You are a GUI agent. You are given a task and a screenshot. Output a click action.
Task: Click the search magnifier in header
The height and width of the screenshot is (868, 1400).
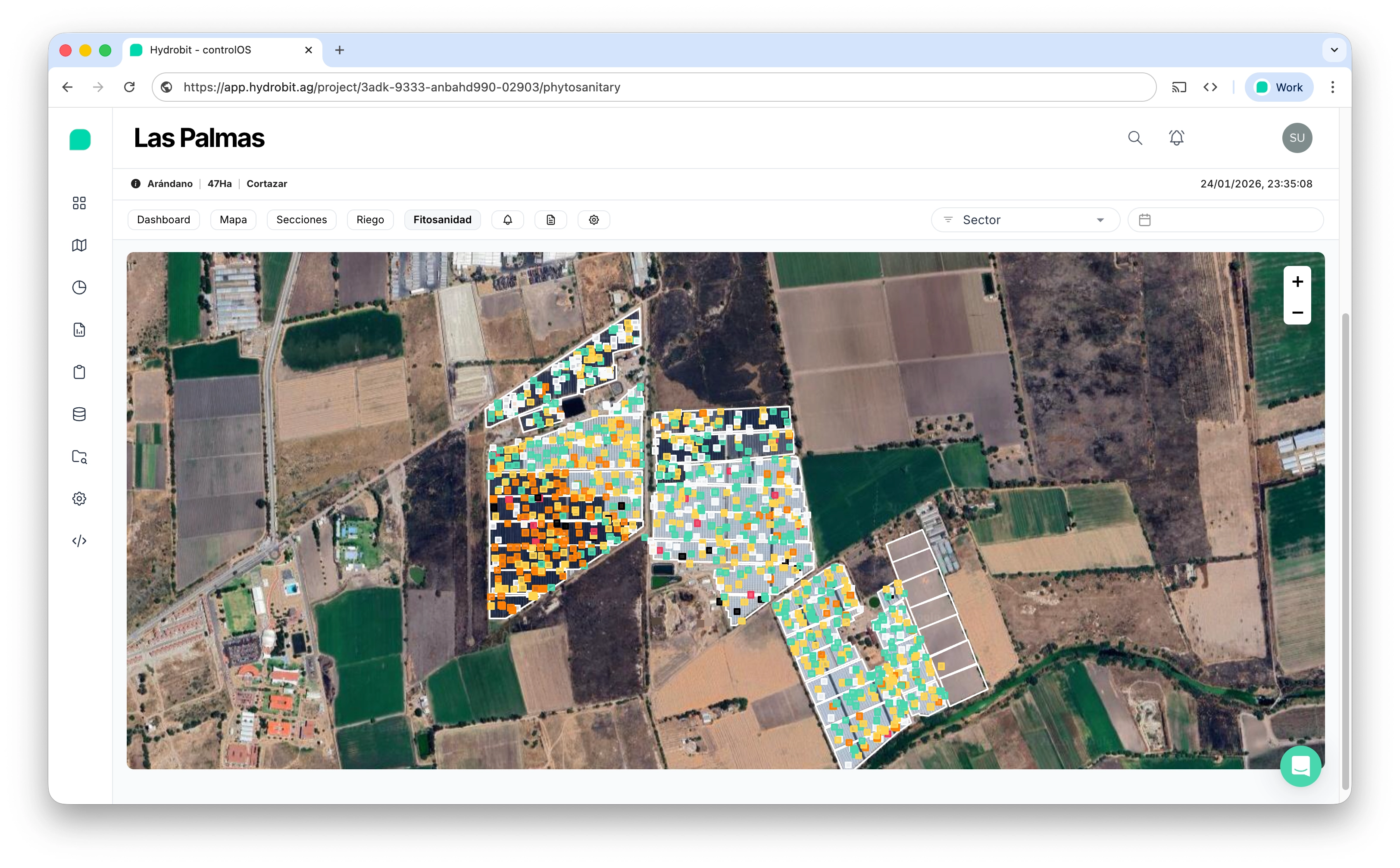(1134, 138)
